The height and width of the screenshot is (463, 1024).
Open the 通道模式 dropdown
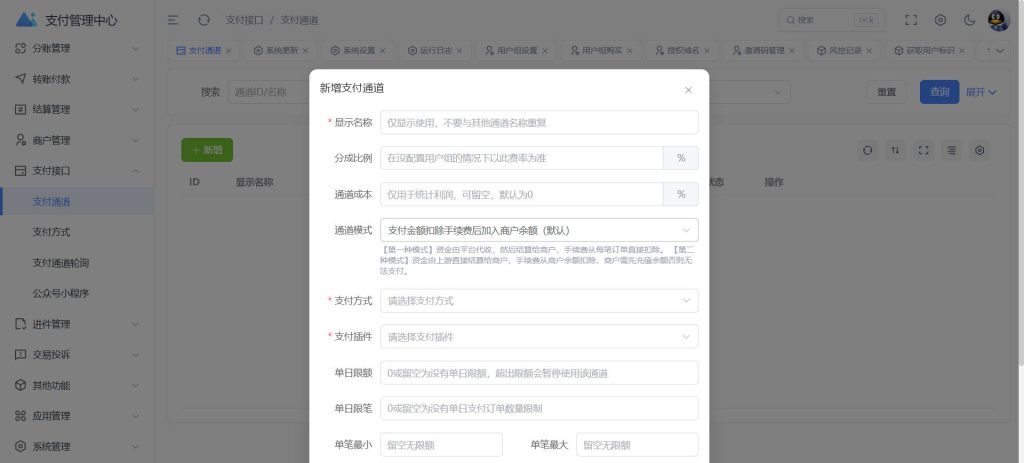[539, 230]
